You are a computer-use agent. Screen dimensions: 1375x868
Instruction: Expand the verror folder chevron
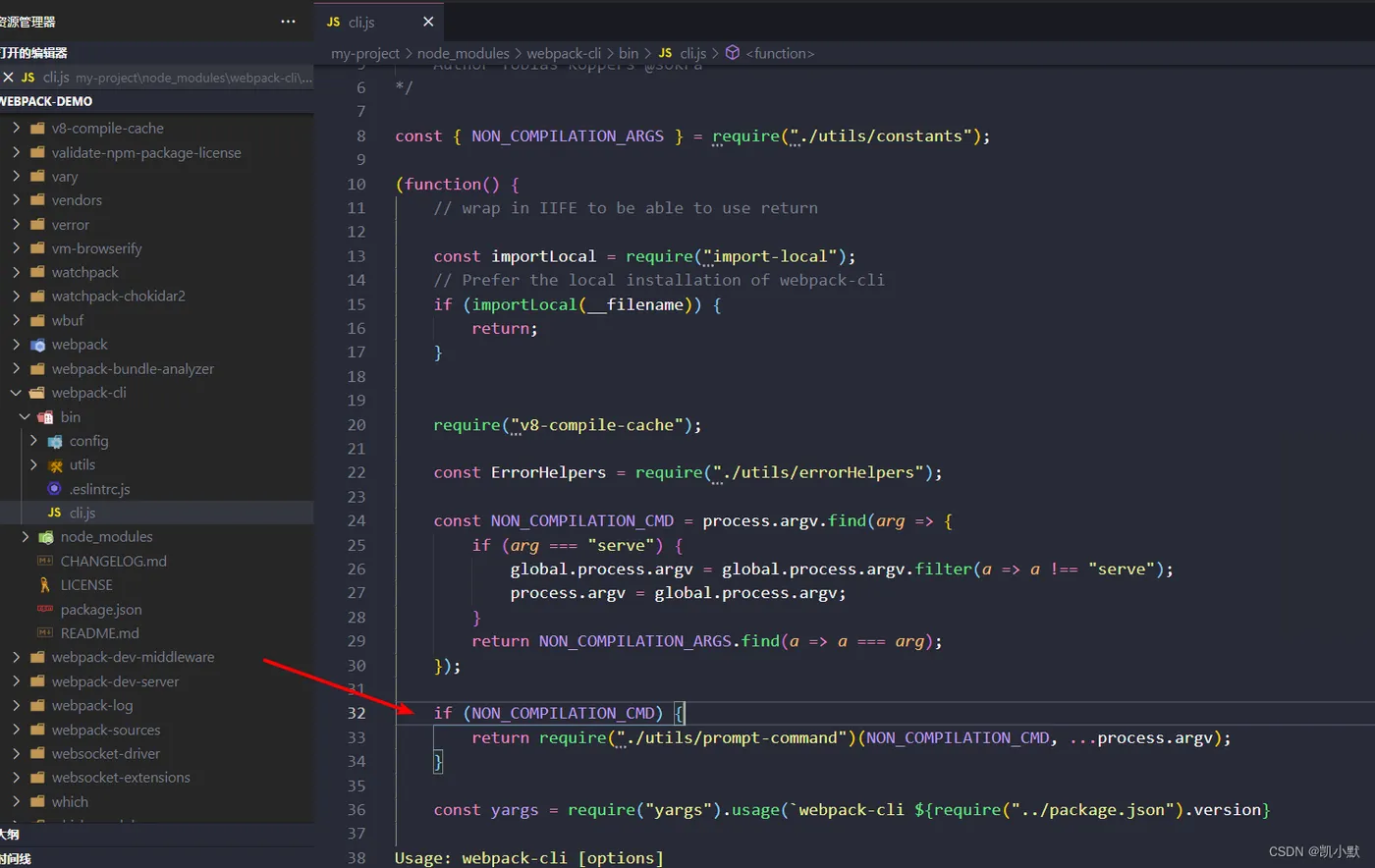click(17, 224)
